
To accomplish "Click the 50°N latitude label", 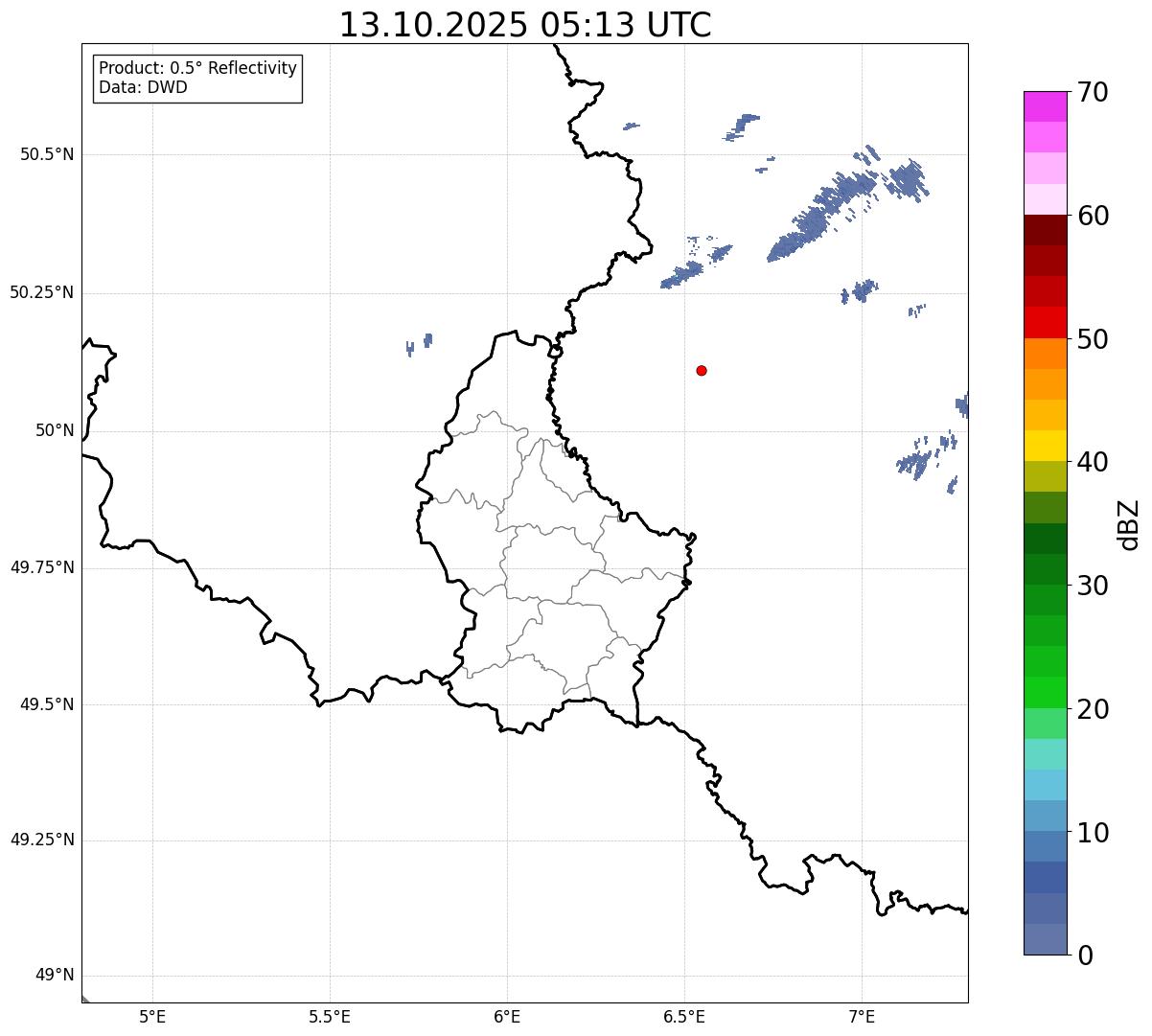I will pos(55,430).
